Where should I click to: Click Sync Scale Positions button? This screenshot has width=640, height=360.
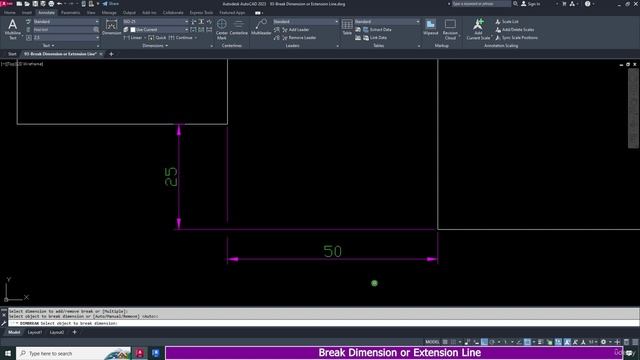click(x=516, y=38)
